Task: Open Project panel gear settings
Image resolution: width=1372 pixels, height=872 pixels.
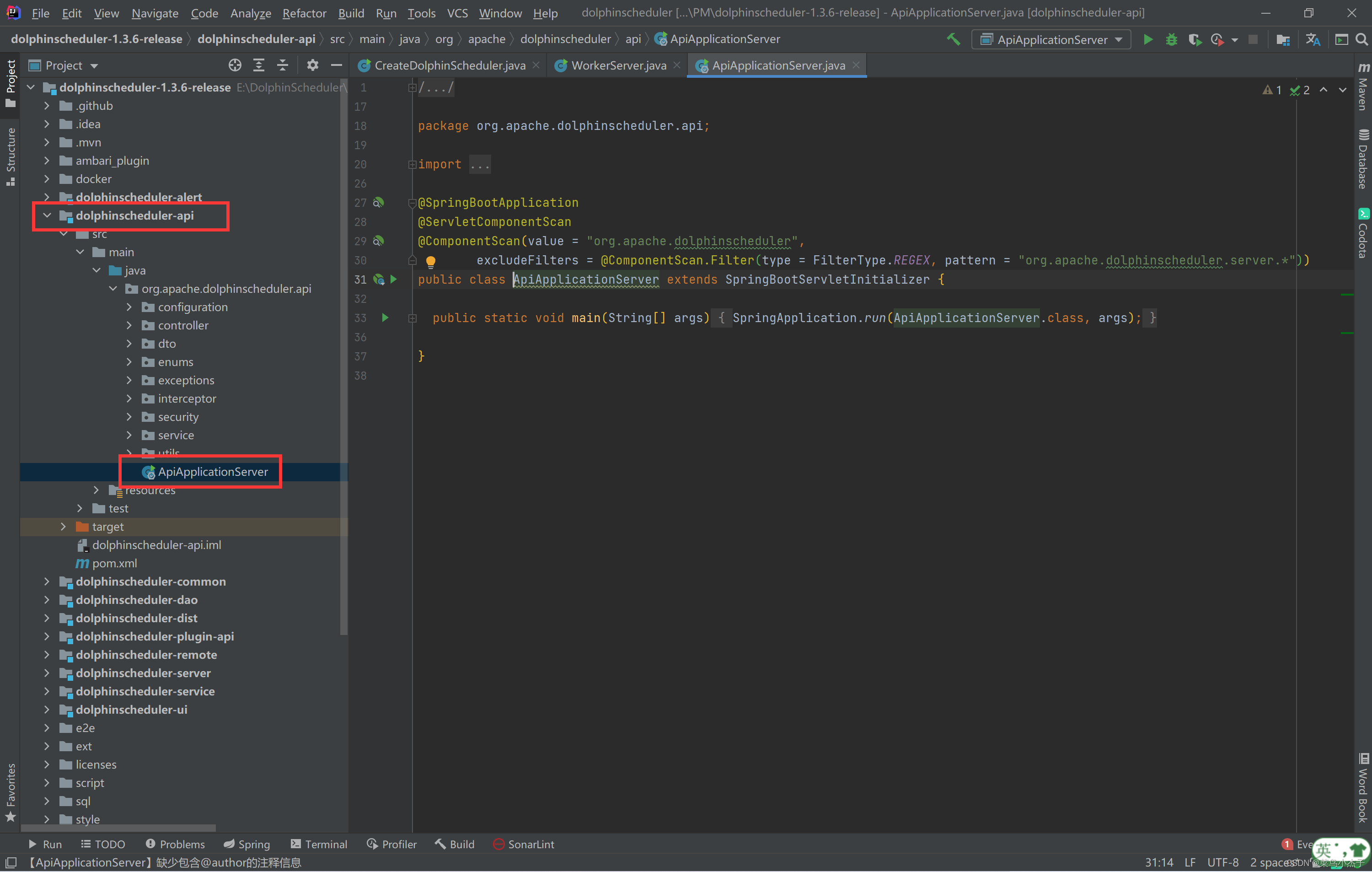Action: 312,65
